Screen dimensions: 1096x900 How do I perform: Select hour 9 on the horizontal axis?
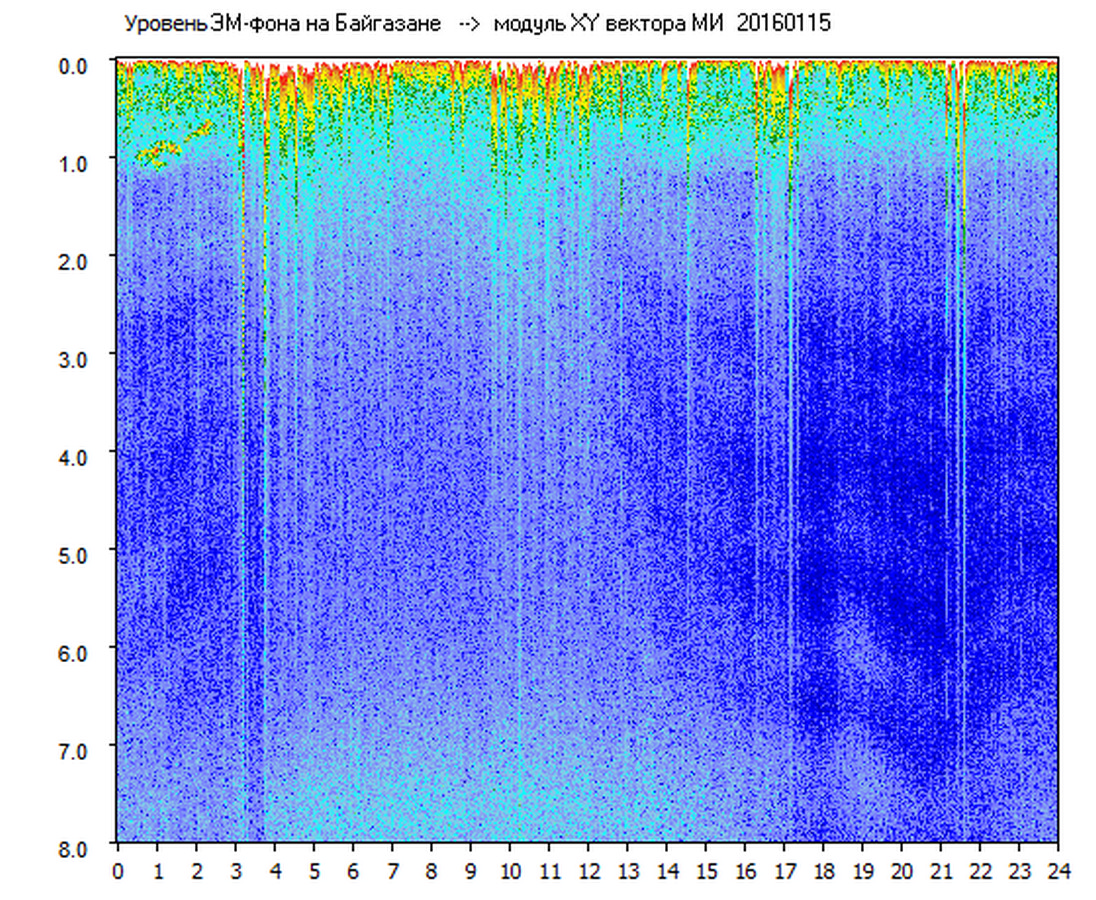(470, 871)
